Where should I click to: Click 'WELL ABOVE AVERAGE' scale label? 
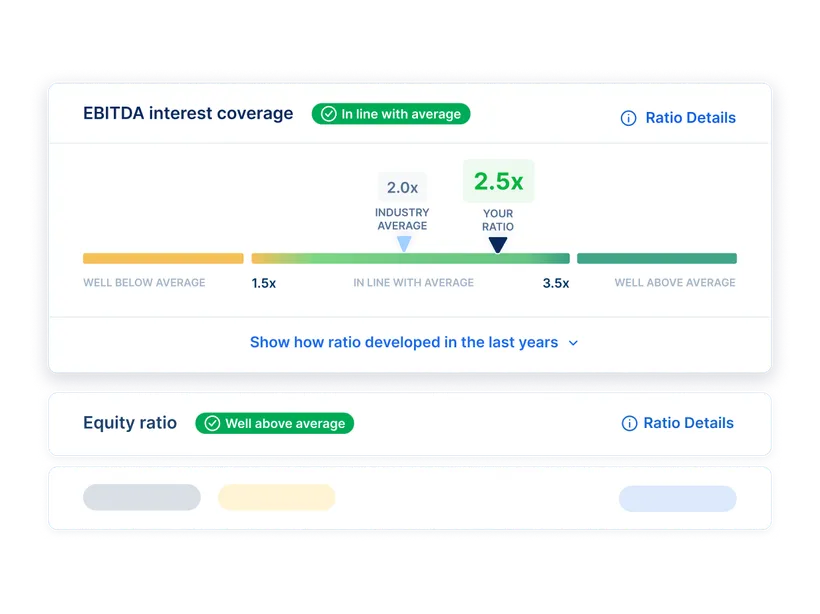pos(675,282)
